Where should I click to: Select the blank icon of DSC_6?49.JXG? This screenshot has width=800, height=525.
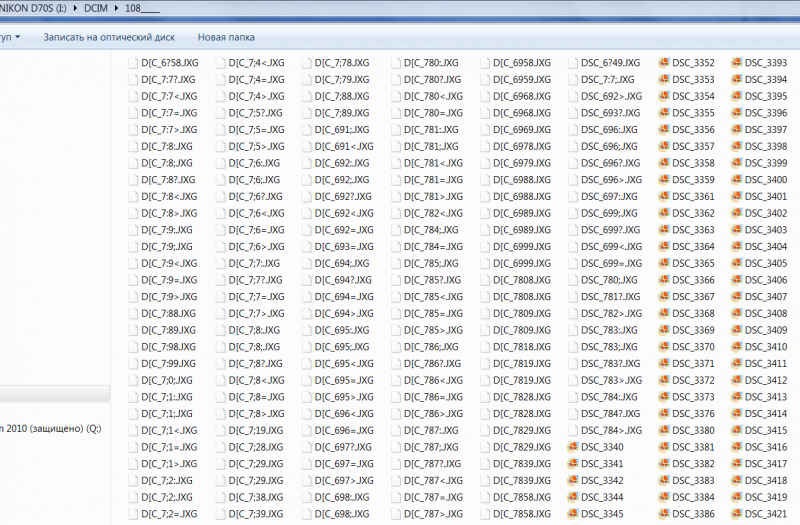tap(573, 63)
